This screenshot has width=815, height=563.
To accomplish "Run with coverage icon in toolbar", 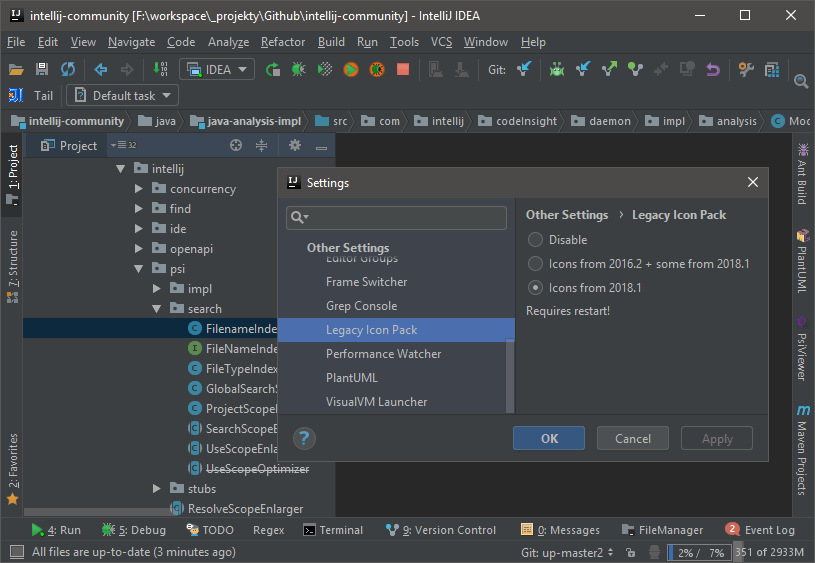I will pos(325,69).
